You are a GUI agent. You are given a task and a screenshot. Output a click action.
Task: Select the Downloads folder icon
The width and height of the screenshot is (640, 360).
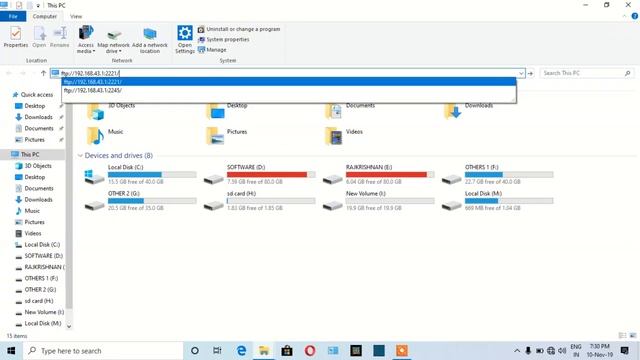(453, 110)
